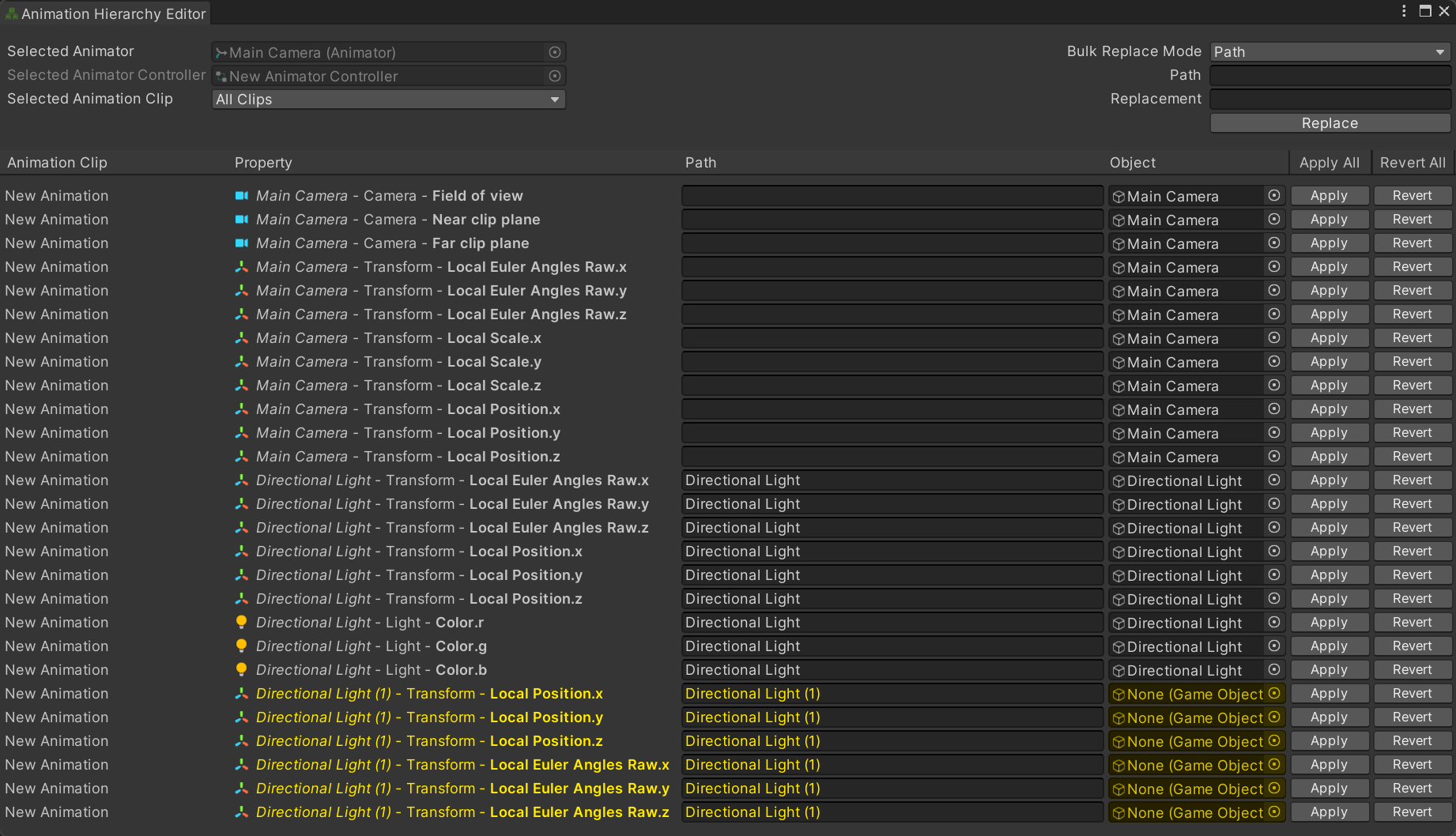
Task: Edit path field of Directional Light (1) Local Position.y
Action: coord(892,717)
